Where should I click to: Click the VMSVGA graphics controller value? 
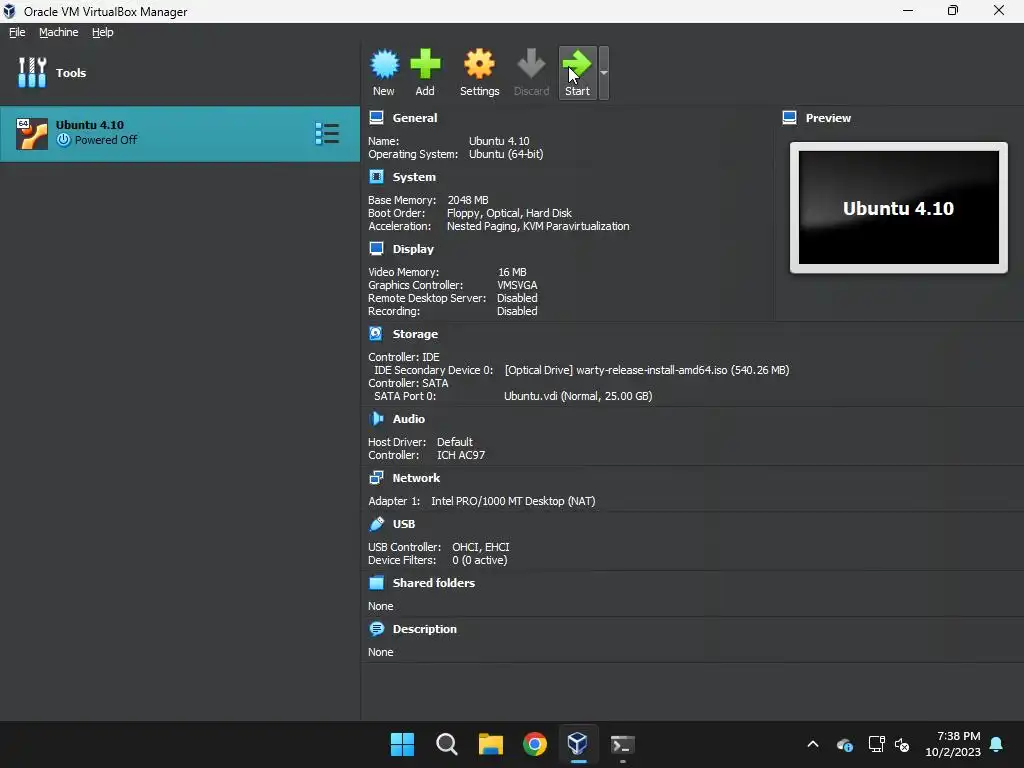(x=517, y=285)
